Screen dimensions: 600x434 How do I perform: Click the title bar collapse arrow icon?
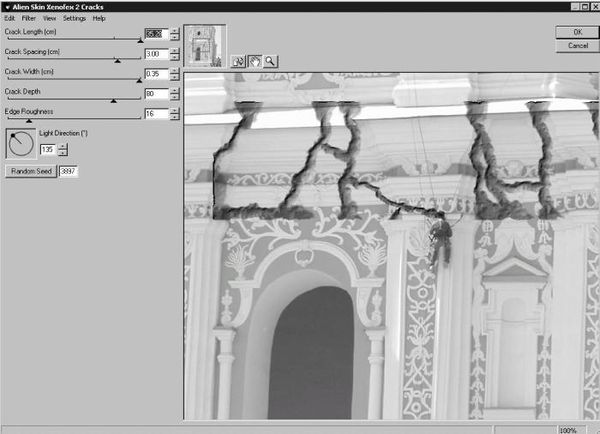(6, 6)
